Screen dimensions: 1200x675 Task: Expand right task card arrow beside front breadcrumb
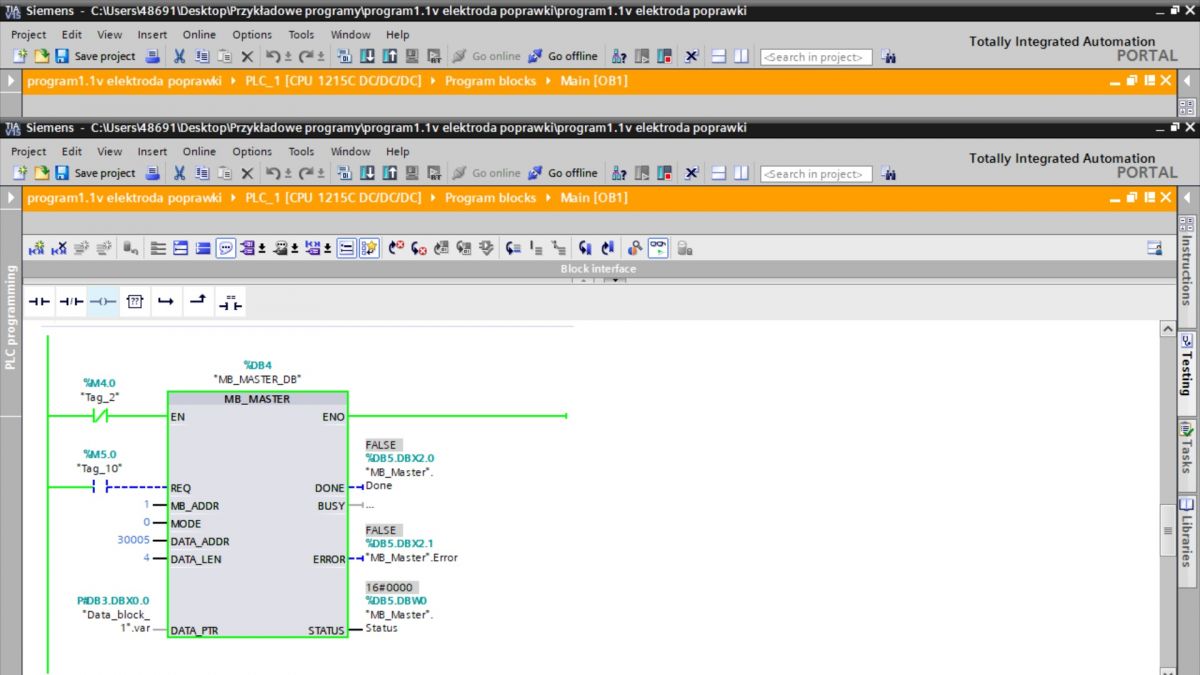[1187, 198]
